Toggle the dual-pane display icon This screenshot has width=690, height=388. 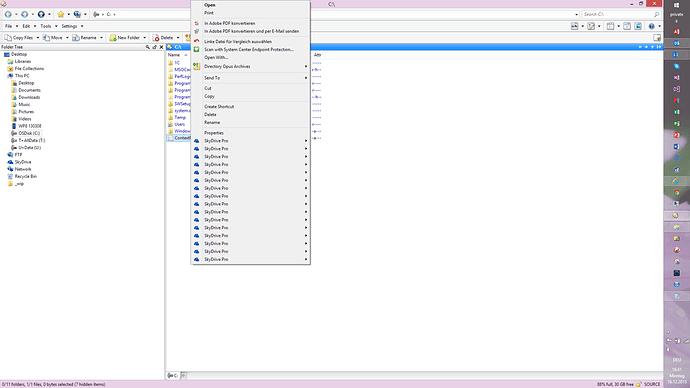[627, 26]
